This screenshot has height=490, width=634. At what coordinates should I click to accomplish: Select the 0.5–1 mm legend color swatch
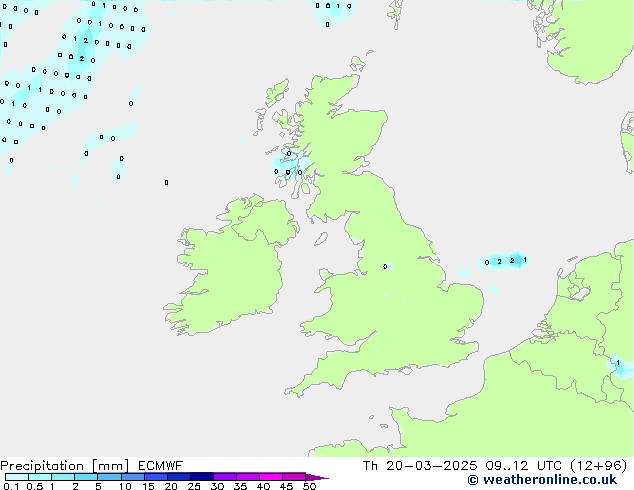(40, 477)
